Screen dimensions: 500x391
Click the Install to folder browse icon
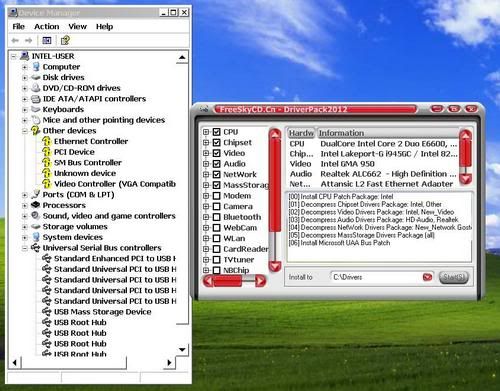pos(427,277)
